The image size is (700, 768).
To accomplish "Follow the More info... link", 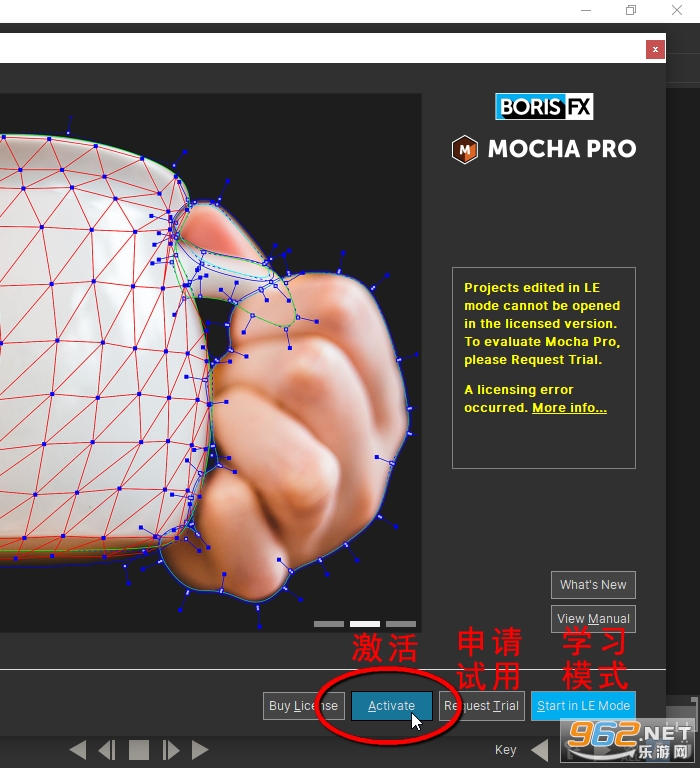I will [x=569, y=408].
